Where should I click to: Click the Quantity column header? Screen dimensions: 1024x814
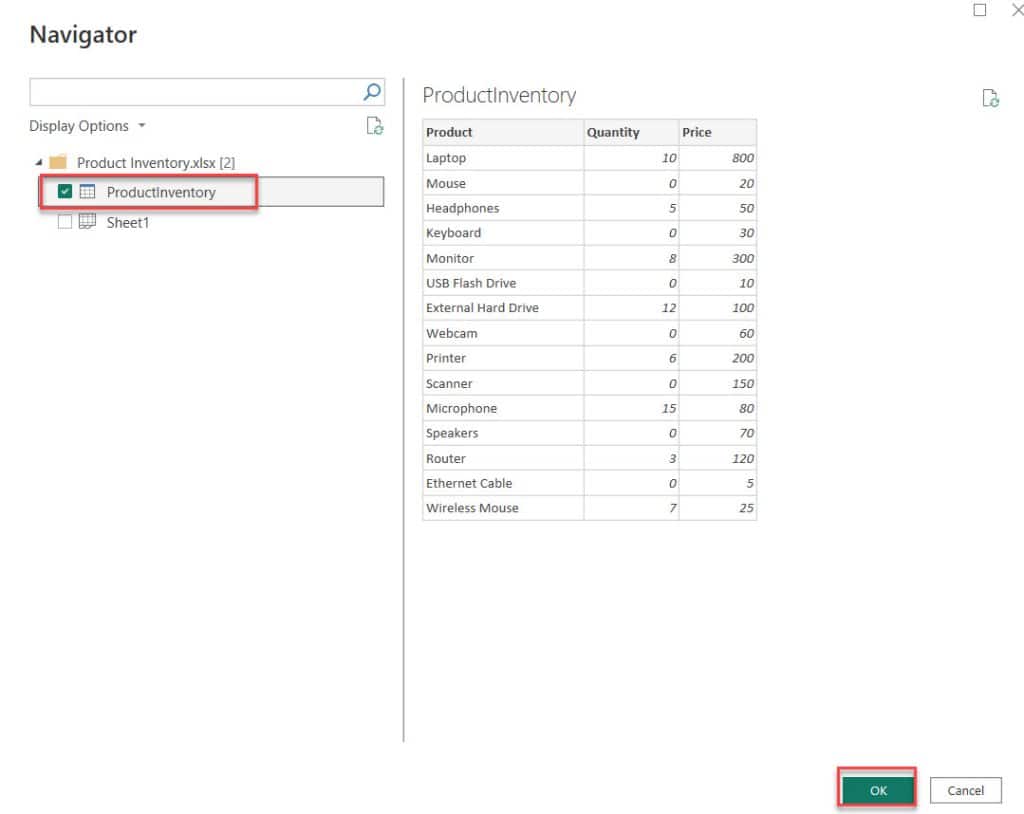point(631,132)
